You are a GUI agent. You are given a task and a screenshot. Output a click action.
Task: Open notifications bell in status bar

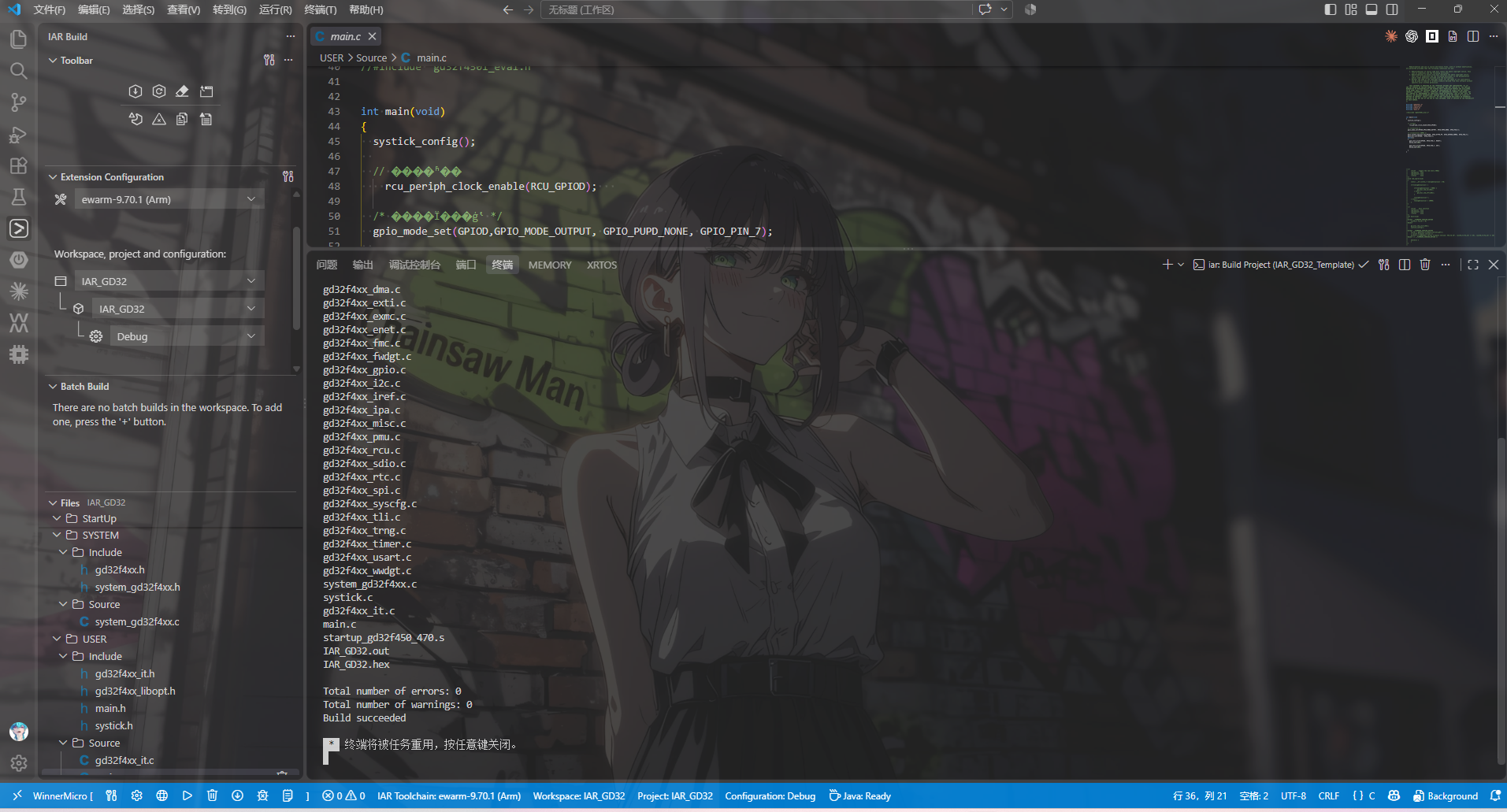(x=1494, y=795)
